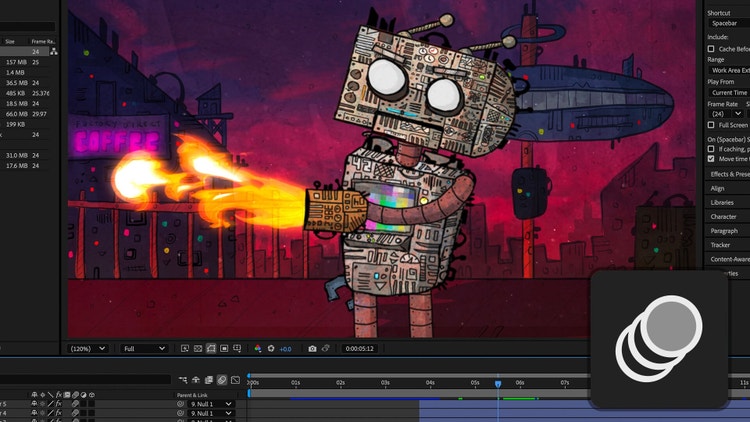
Task: Toggle motion blur switch on layer row 5
Action: [x=75, y=404]
